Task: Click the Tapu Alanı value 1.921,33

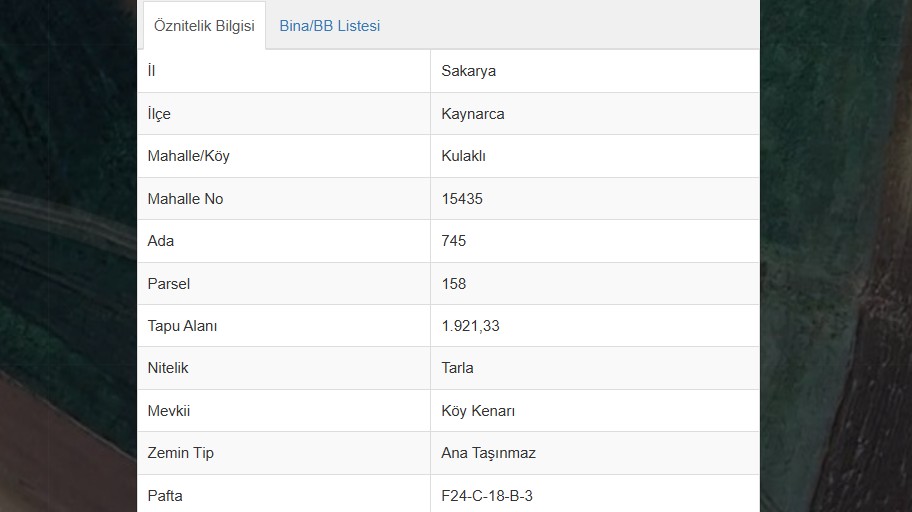Action: (x=470, y=326)
